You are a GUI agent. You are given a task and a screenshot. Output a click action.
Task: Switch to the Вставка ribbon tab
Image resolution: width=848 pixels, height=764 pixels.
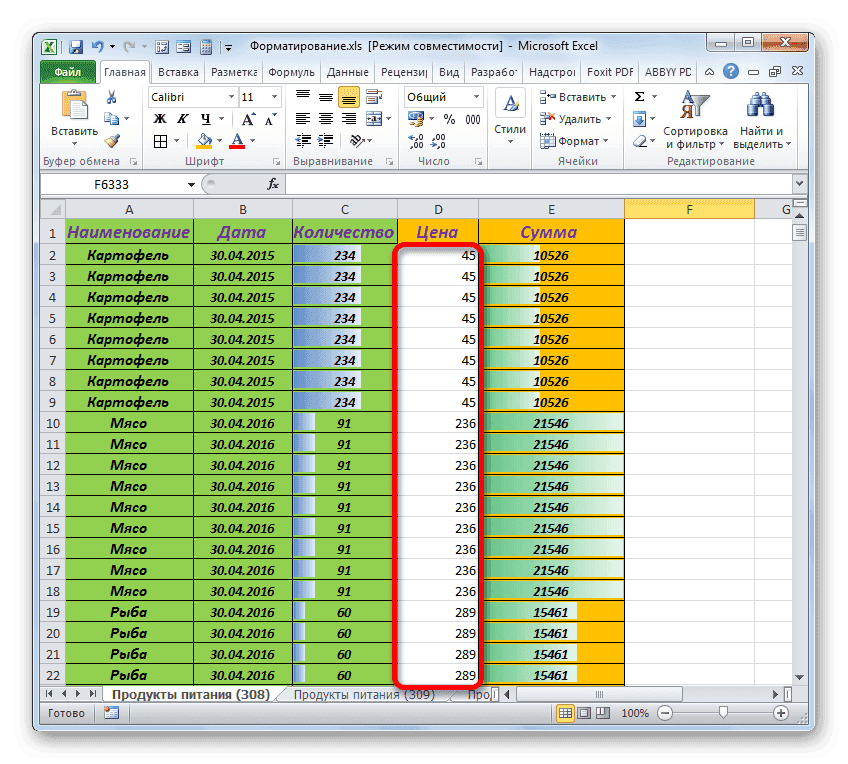(180, 71)
